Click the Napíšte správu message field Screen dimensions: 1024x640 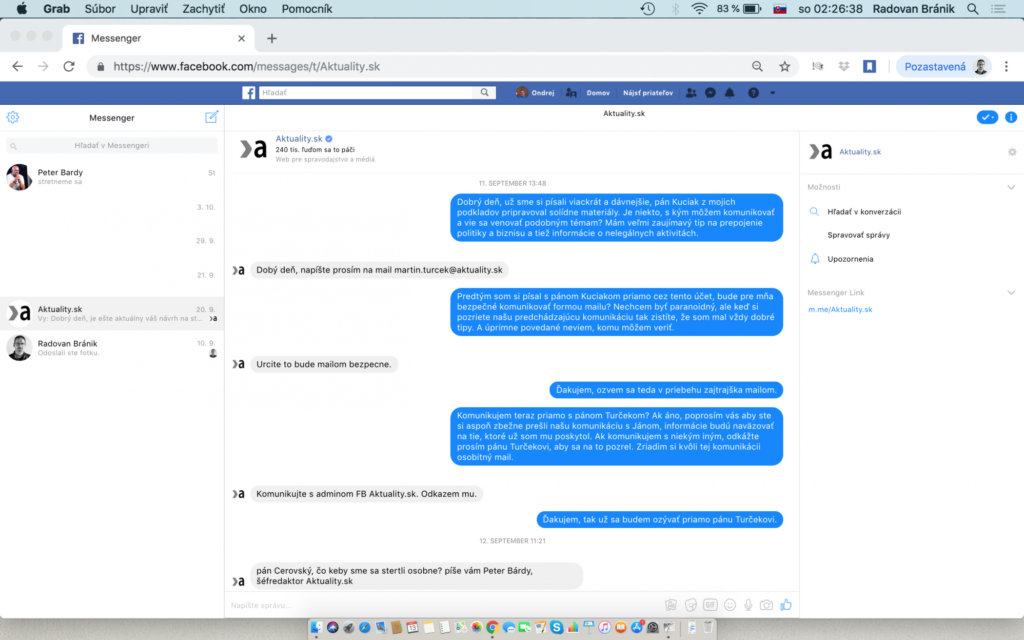[444, 605]
